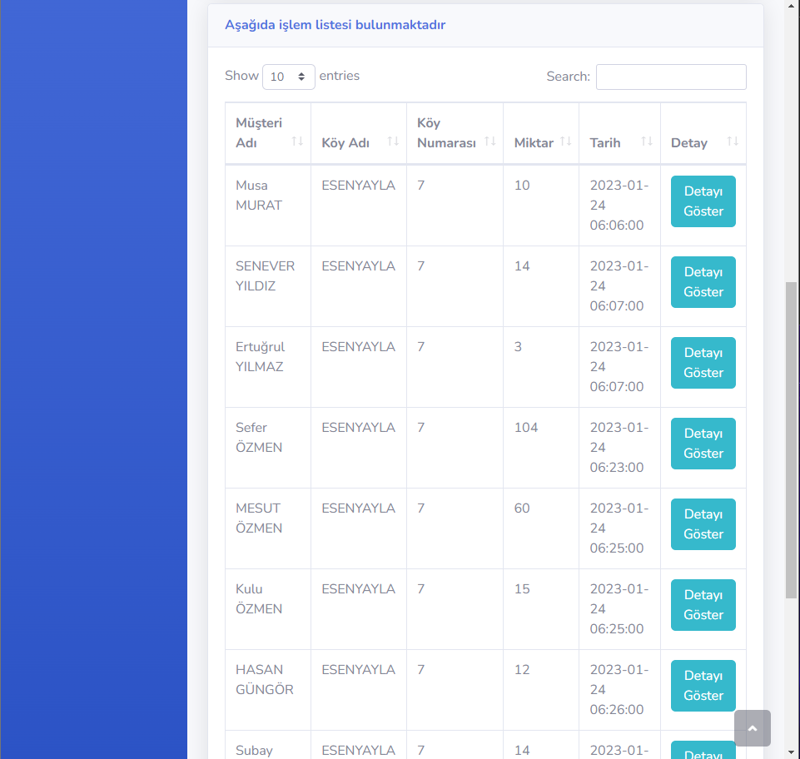800x759 pixels.
Task: Select the Musa MURAT customer name cell
Action: (x=259, y=195)
